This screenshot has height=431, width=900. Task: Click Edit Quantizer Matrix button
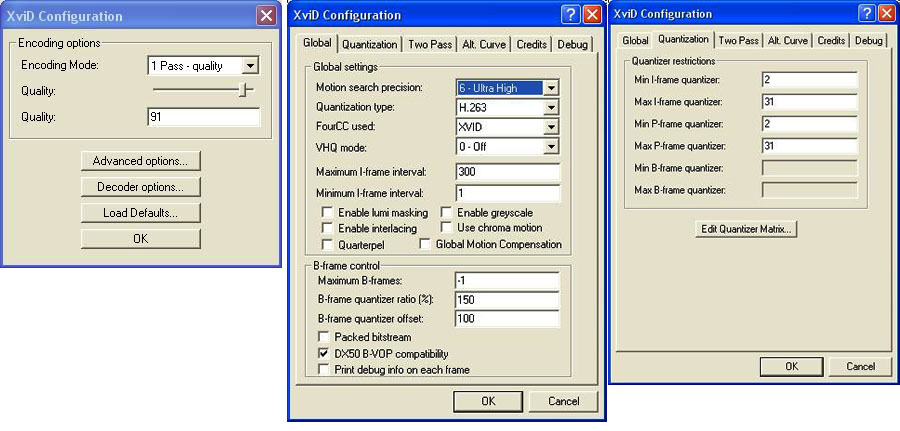point(746,229)
